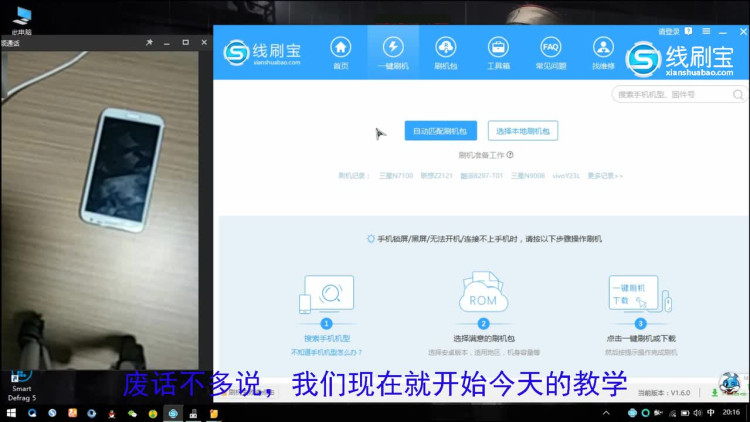Open flash record 联想Z2121
This screenshot has width=750, height=422.
click(436, 176)
